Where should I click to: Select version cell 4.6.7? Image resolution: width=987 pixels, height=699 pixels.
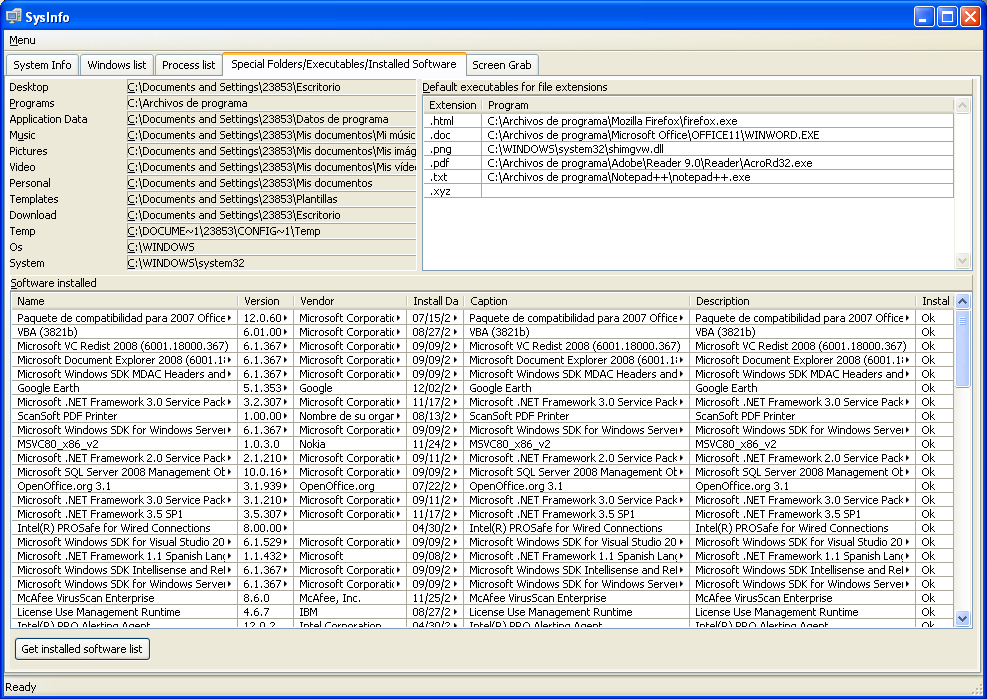[265, 612]
